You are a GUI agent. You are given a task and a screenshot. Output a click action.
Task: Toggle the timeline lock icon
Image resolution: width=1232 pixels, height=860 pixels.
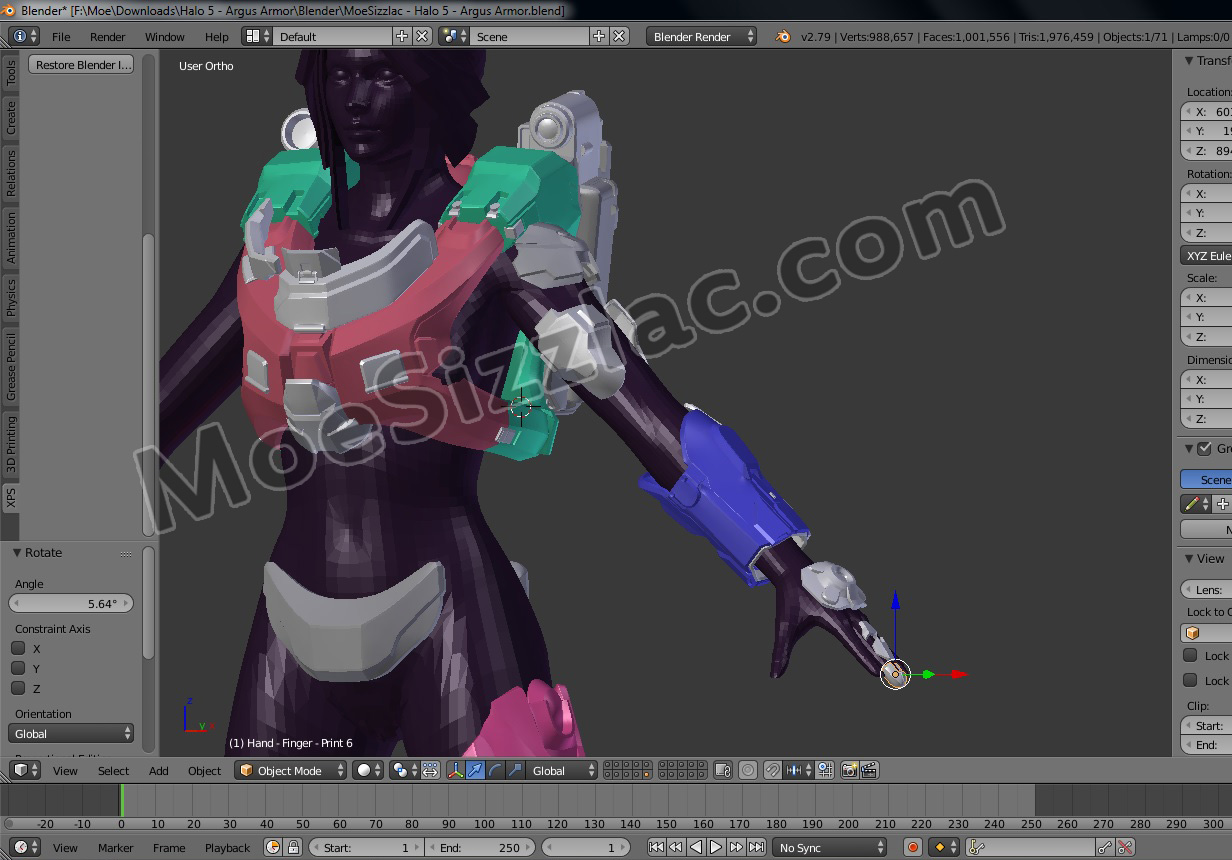[293, 847]
